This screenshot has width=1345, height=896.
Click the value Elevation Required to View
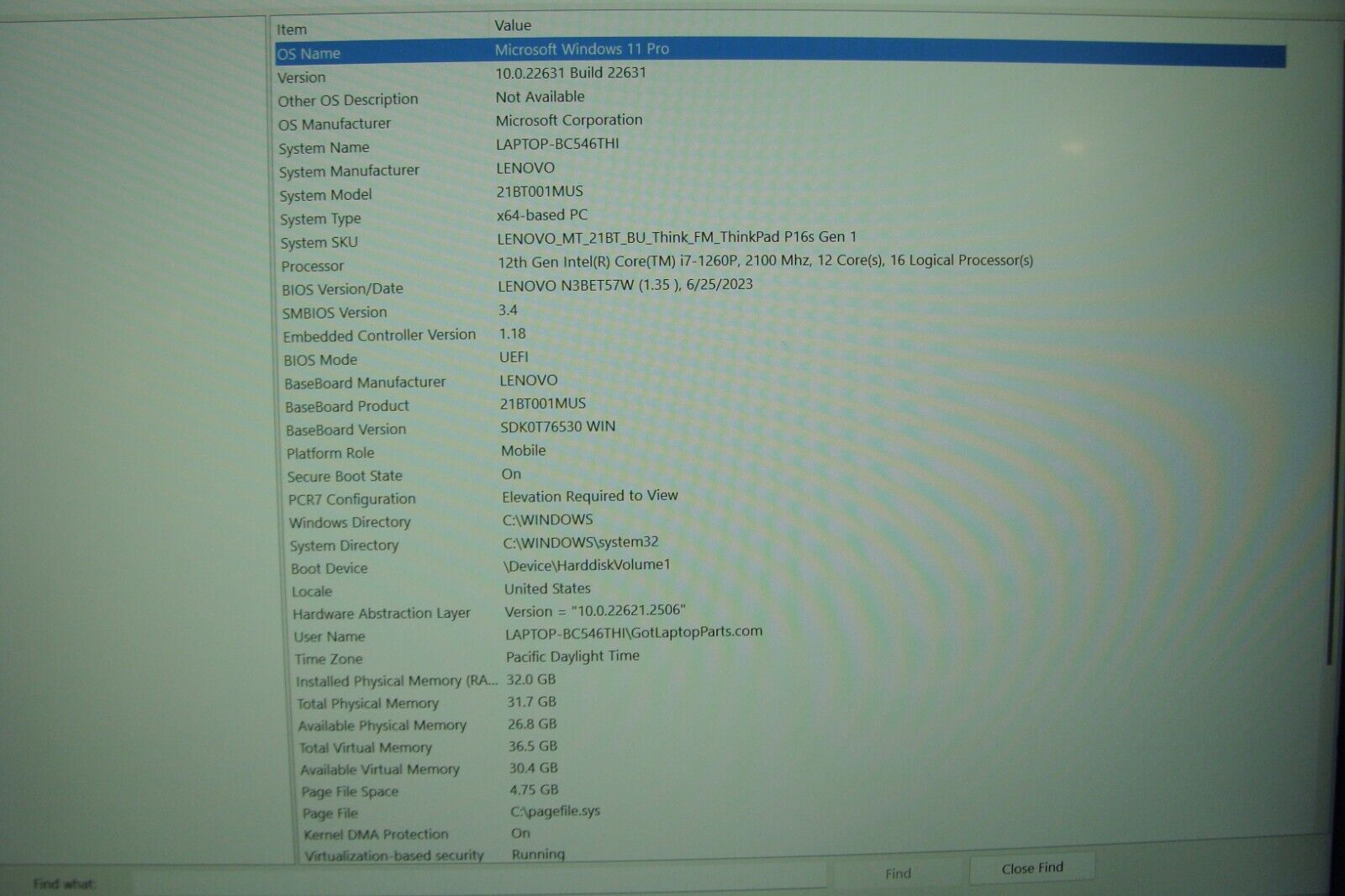590,496
